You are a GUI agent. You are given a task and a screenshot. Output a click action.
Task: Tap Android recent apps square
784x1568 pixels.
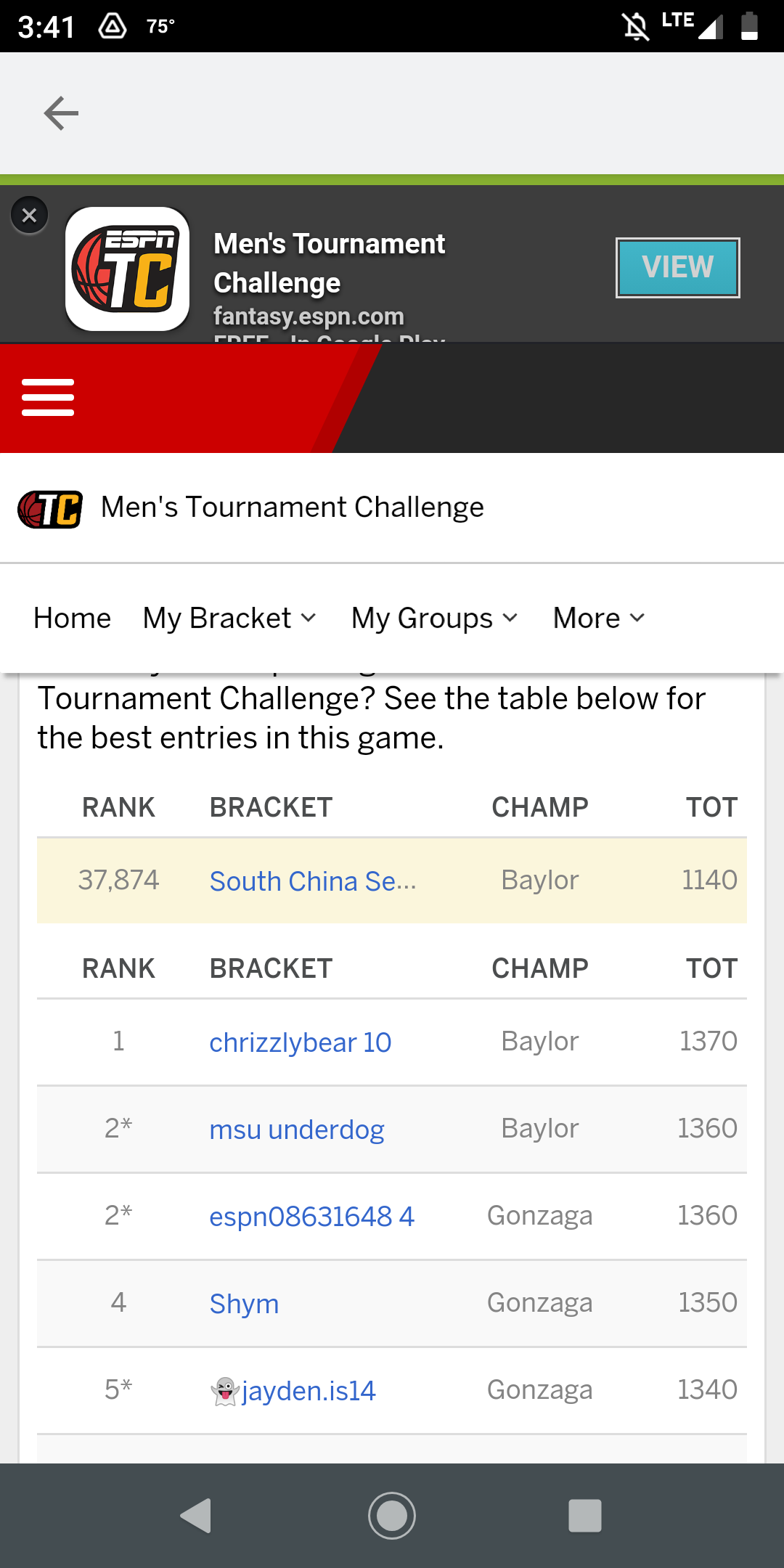tap(585, 1516)
